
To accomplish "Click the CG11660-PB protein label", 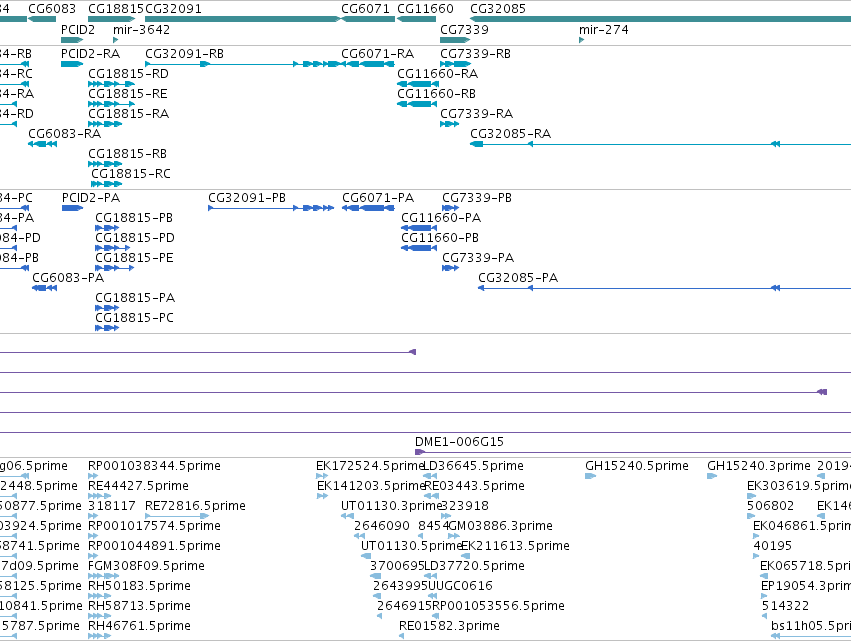I will point(440,238).
